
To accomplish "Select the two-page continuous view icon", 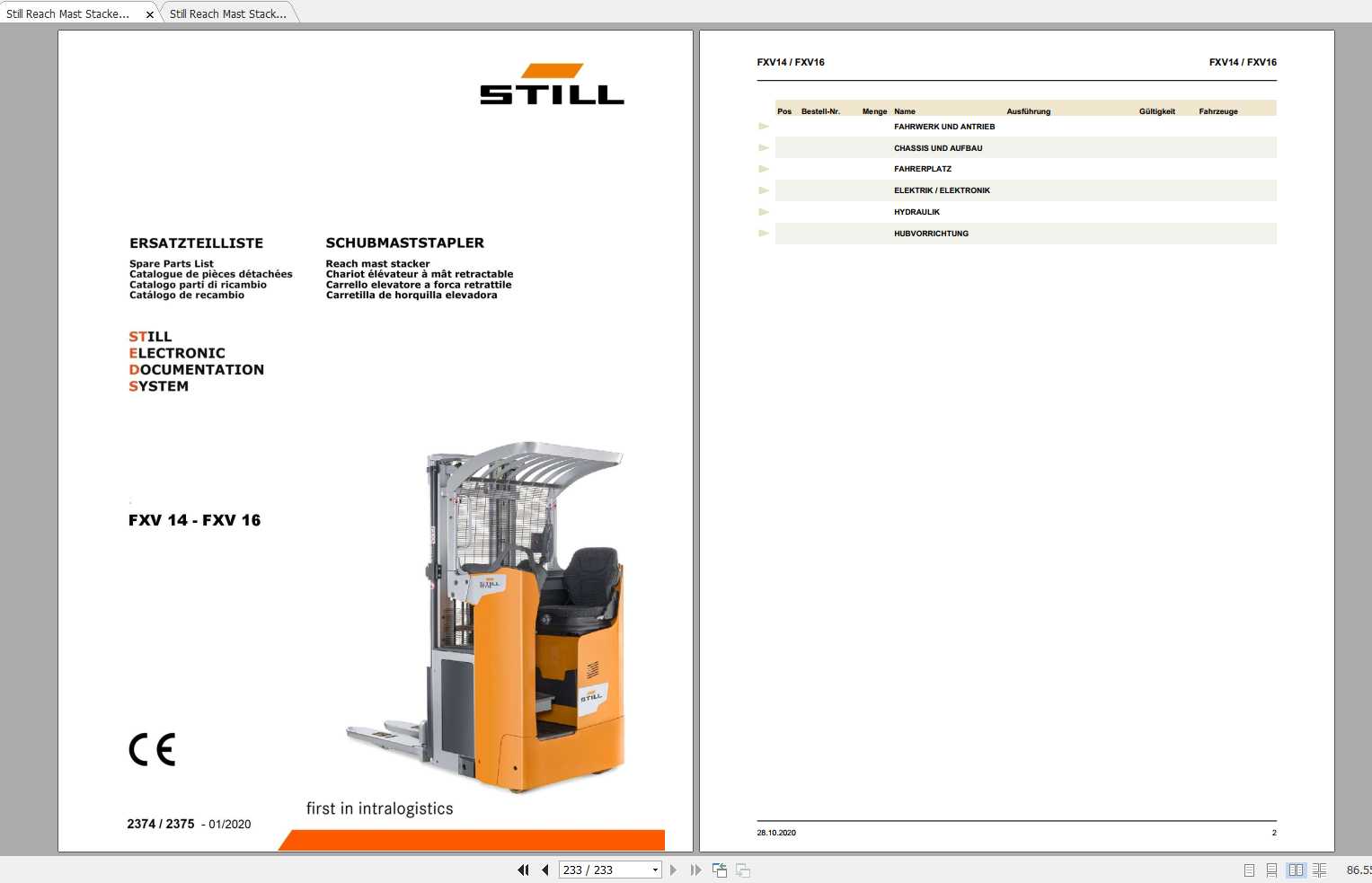I will pos(1320,870).
